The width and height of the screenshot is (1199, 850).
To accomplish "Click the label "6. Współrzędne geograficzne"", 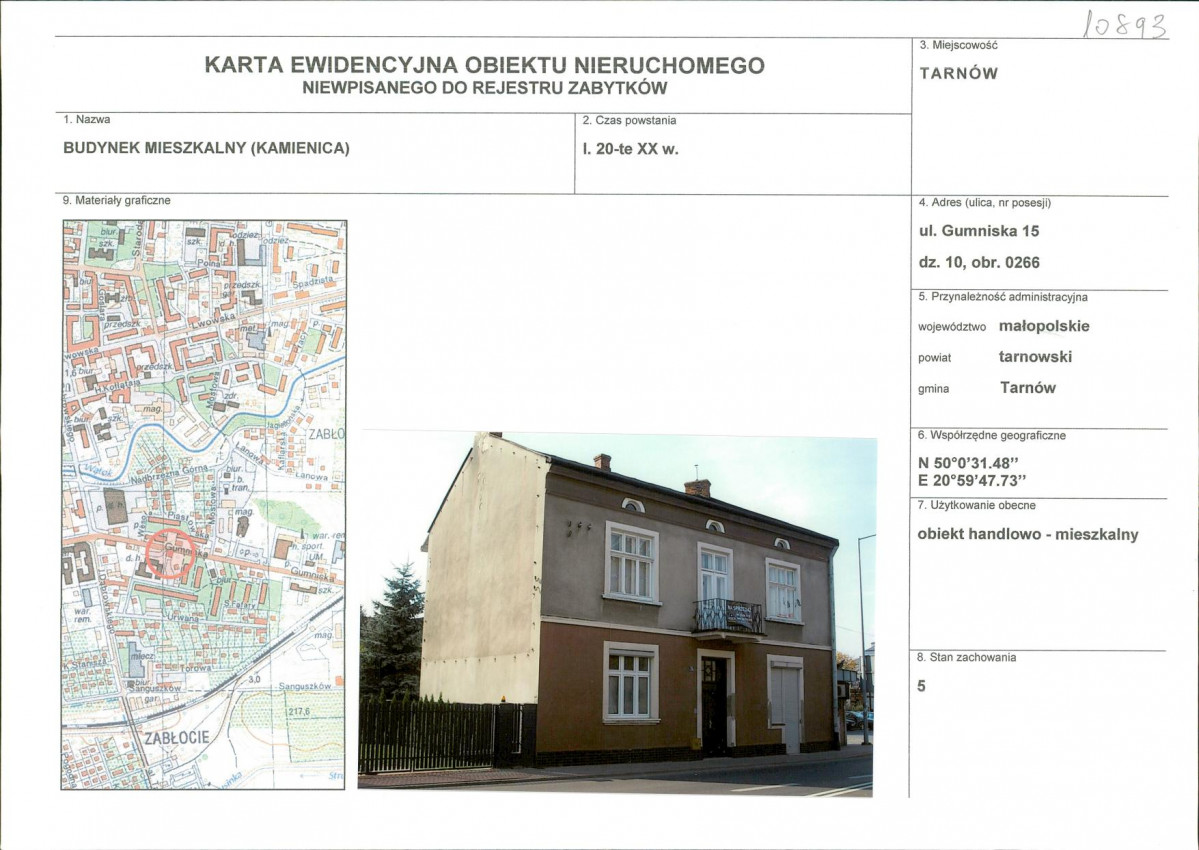I will pos(992,435).
